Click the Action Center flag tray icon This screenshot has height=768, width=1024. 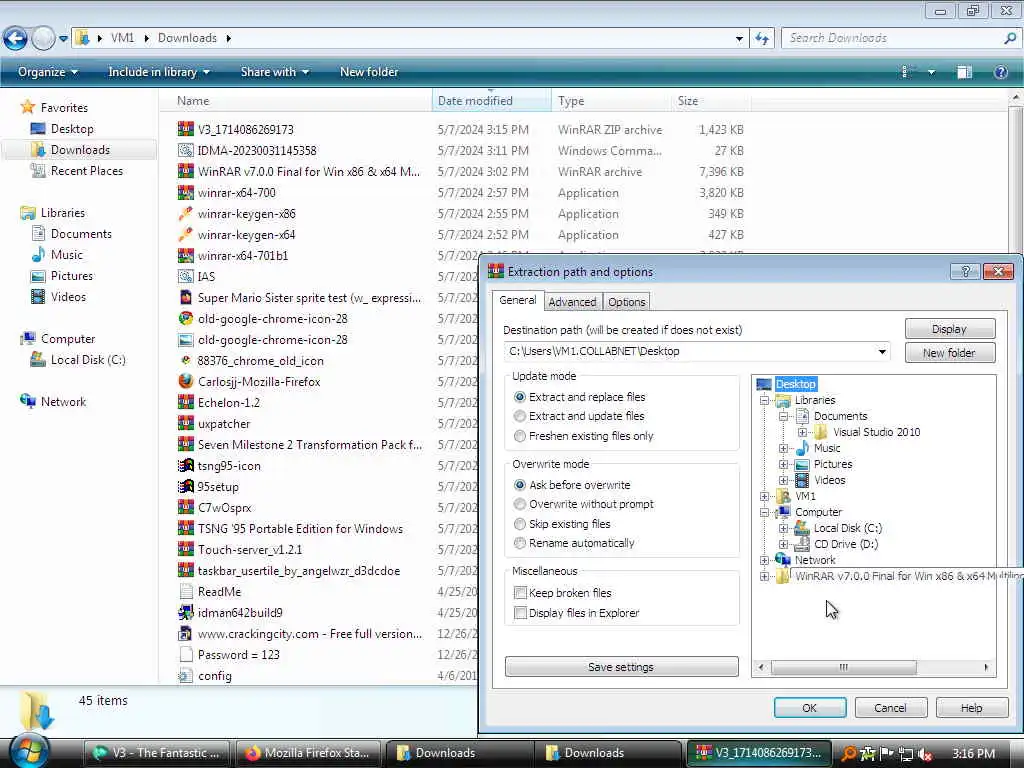pyautogui.click(x=886, y=754)
